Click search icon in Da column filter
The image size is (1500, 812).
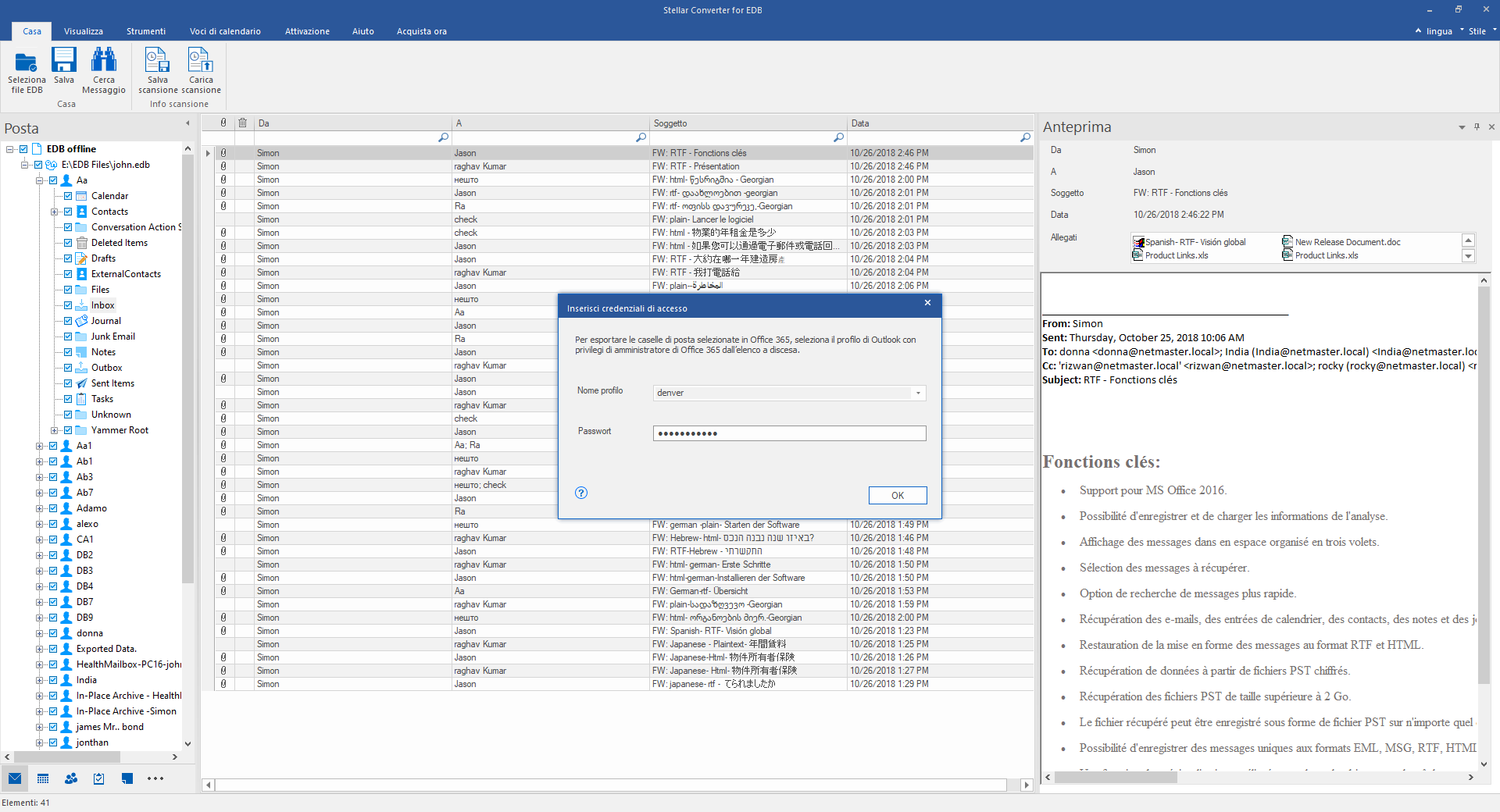click(443, 137)
